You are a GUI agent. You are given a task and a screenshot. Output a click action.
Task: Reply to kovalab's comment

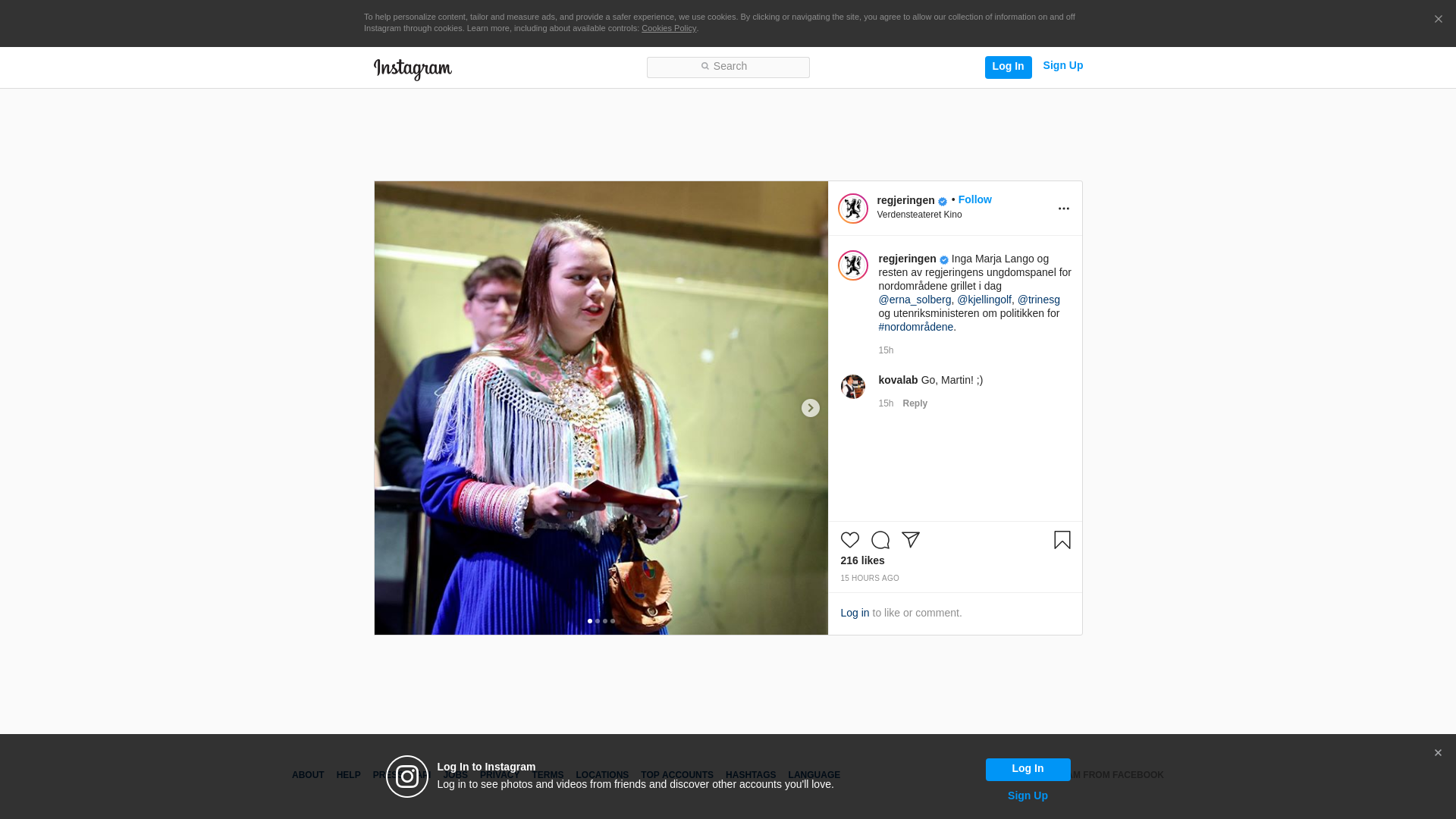tap(915, 403)
